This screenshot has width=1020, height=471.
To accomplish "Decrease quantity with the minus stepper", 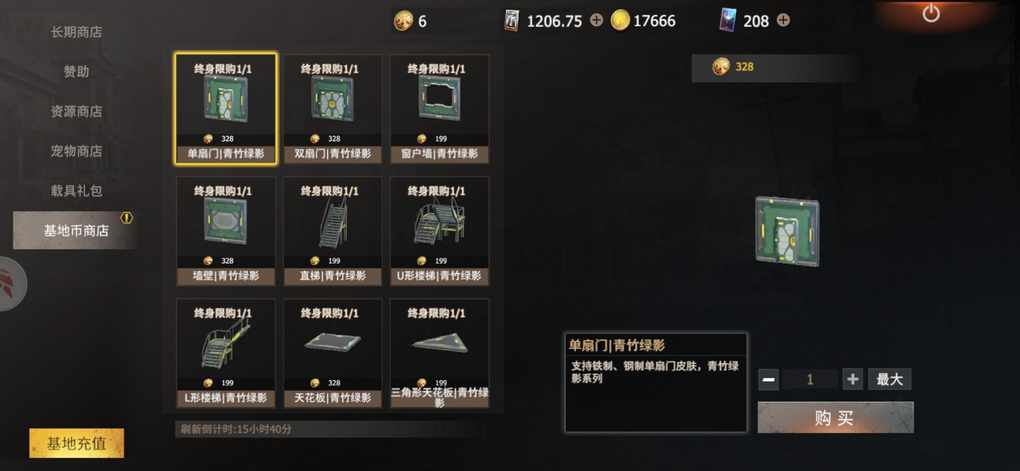I will [768, 379].
